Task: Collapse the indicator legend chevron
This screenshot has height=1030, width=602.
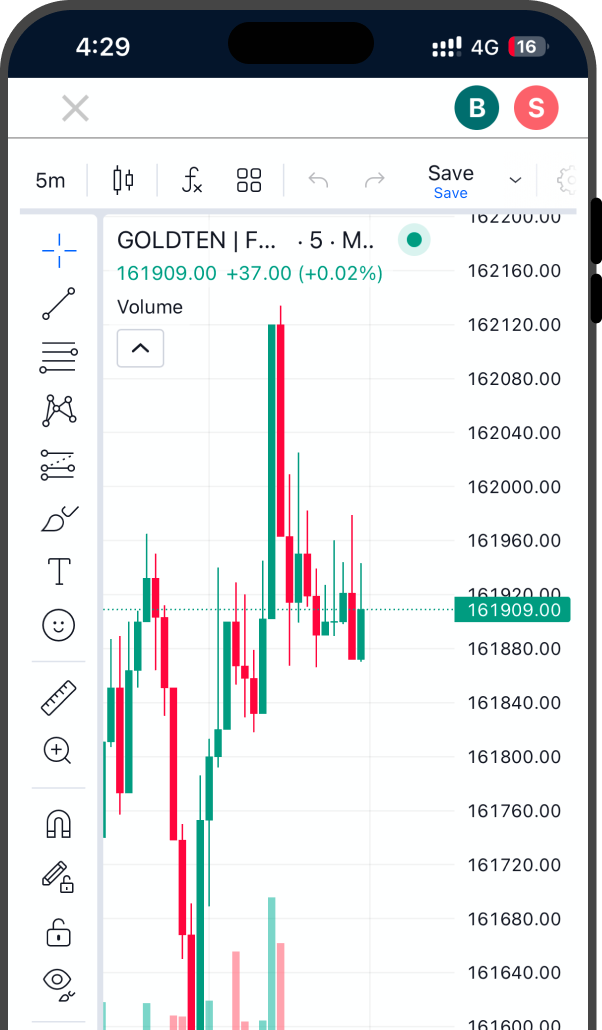Action: [141, 348]
